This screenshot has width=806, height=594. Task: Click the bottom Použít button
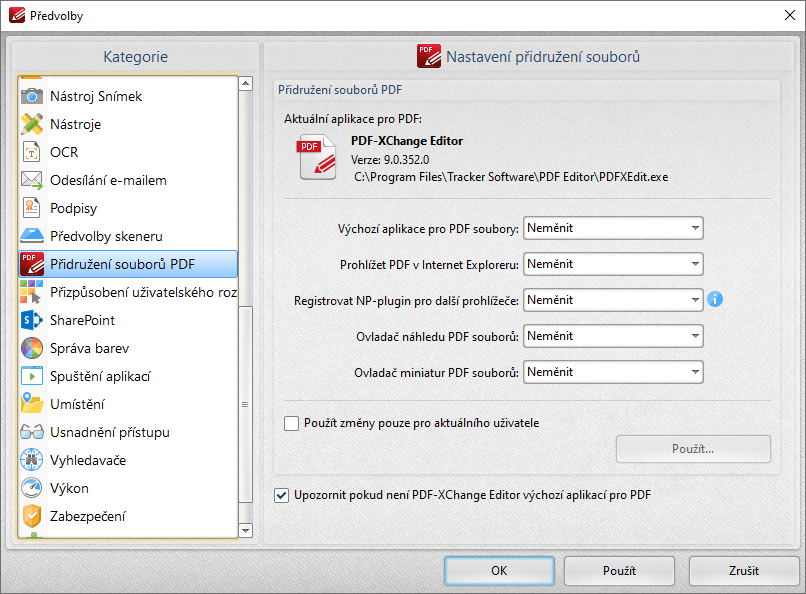(x=619, y=570)
